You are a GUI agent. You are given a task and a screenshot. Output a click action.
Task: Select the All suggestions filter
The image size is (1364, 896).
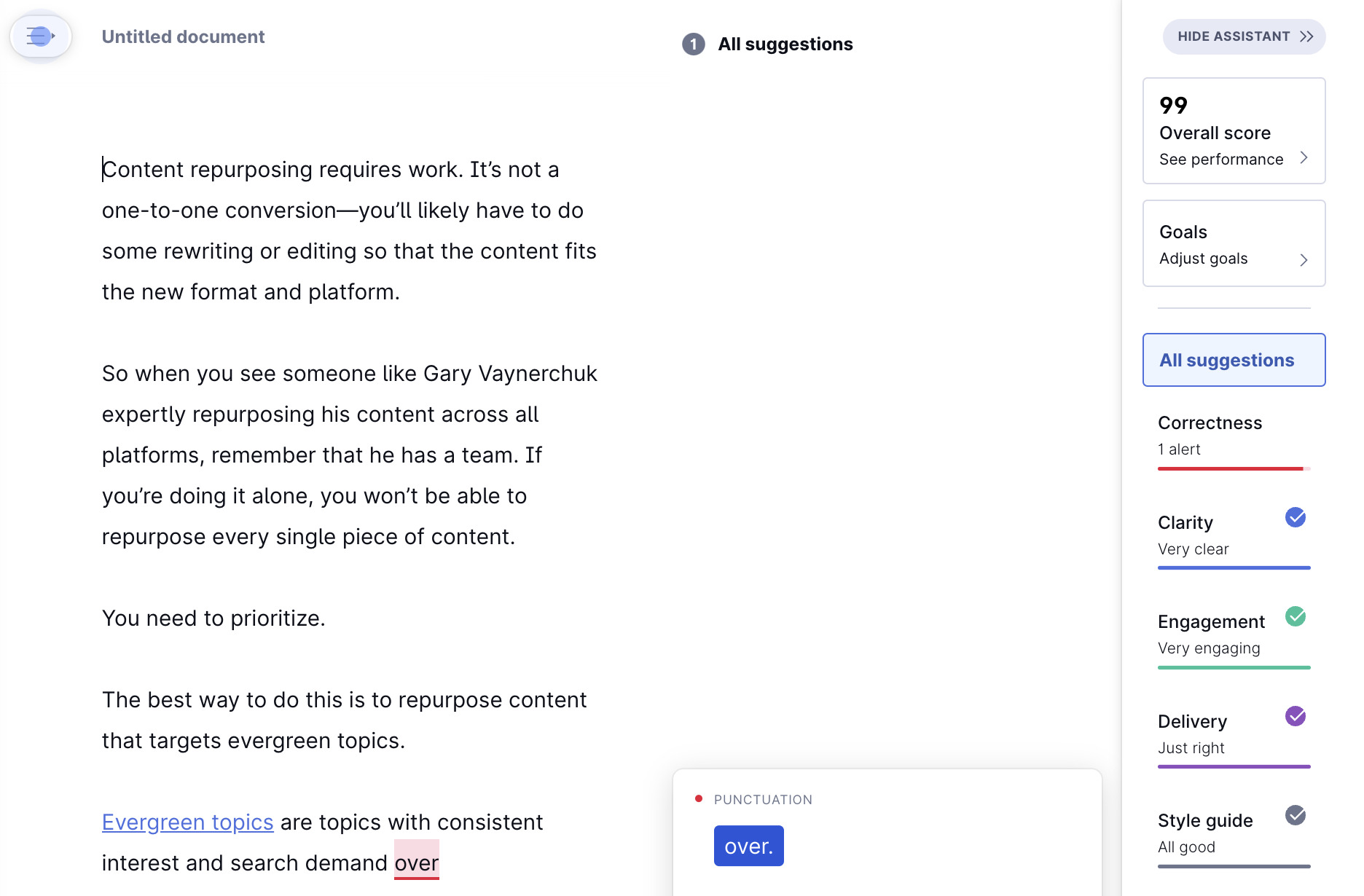[x=1233, y=360]
